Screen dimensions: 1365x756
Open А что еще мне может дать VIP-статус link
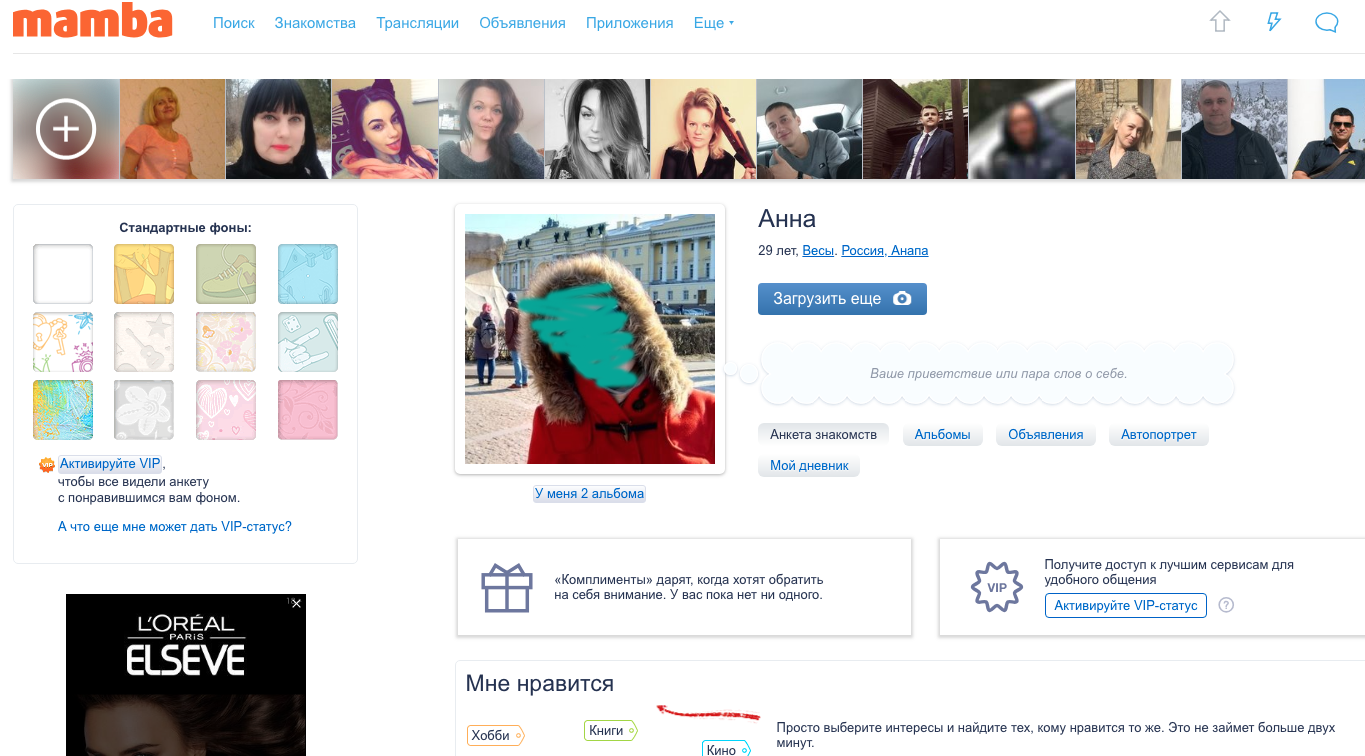pyautogui.click(x=175, y=526)
